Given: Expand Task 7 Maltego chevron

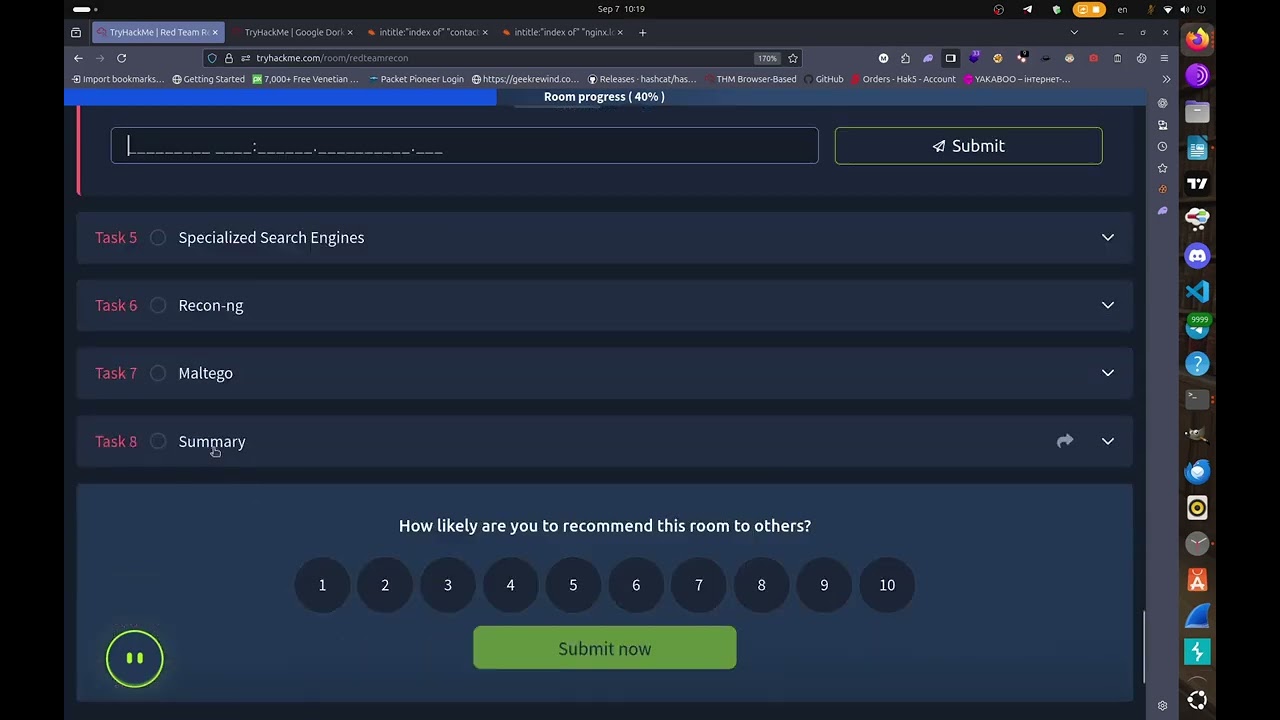Looking at the screenshot, I should pos(1108,373).
